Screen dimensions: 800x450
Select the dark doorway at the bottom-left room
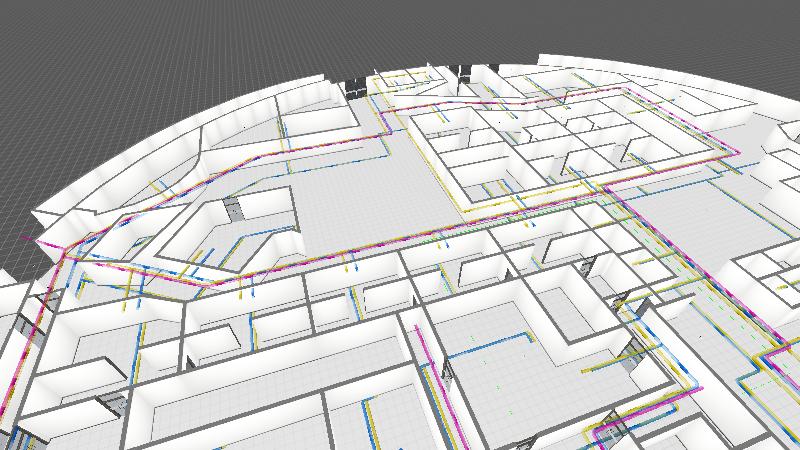click(112, 403)
